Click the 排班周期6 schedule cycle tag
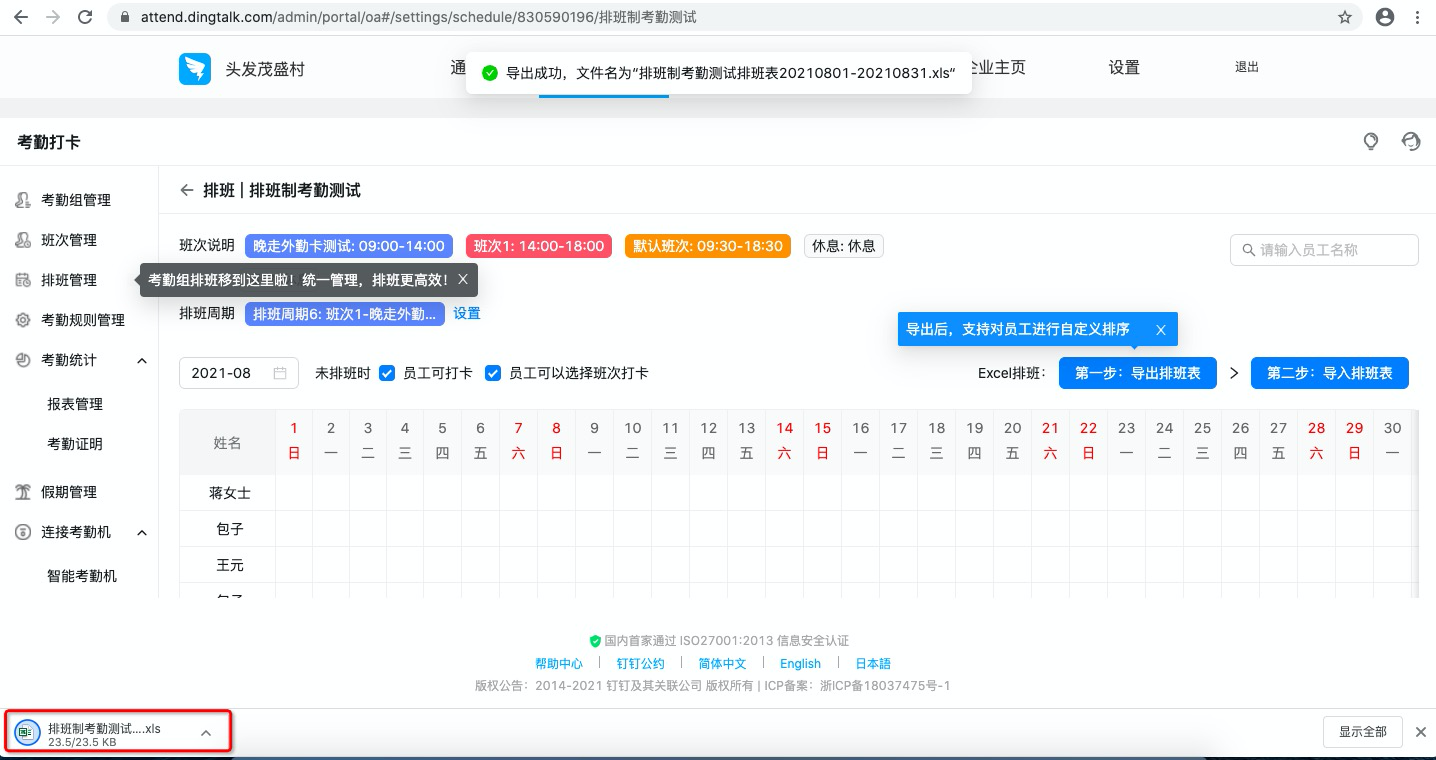 [344, 314]
